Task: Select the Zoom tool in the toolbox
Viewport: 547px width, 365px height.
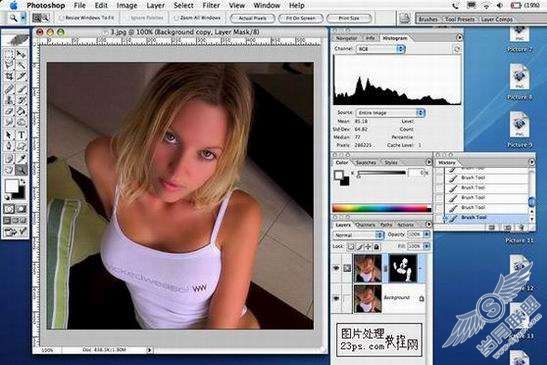Action: (x=21, y=170)
